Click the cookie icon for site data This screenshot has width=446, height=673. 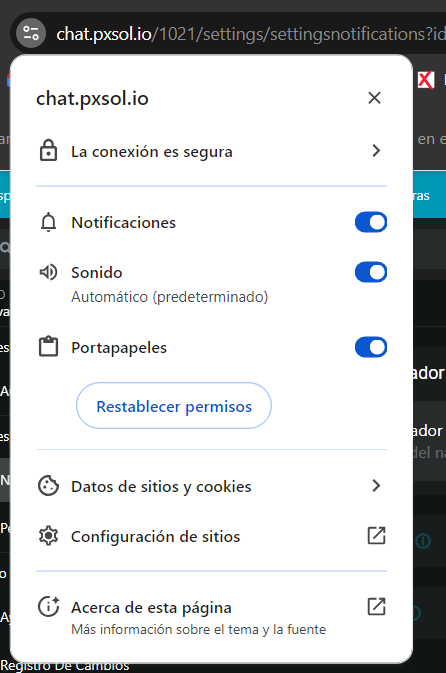coord(48,486)
